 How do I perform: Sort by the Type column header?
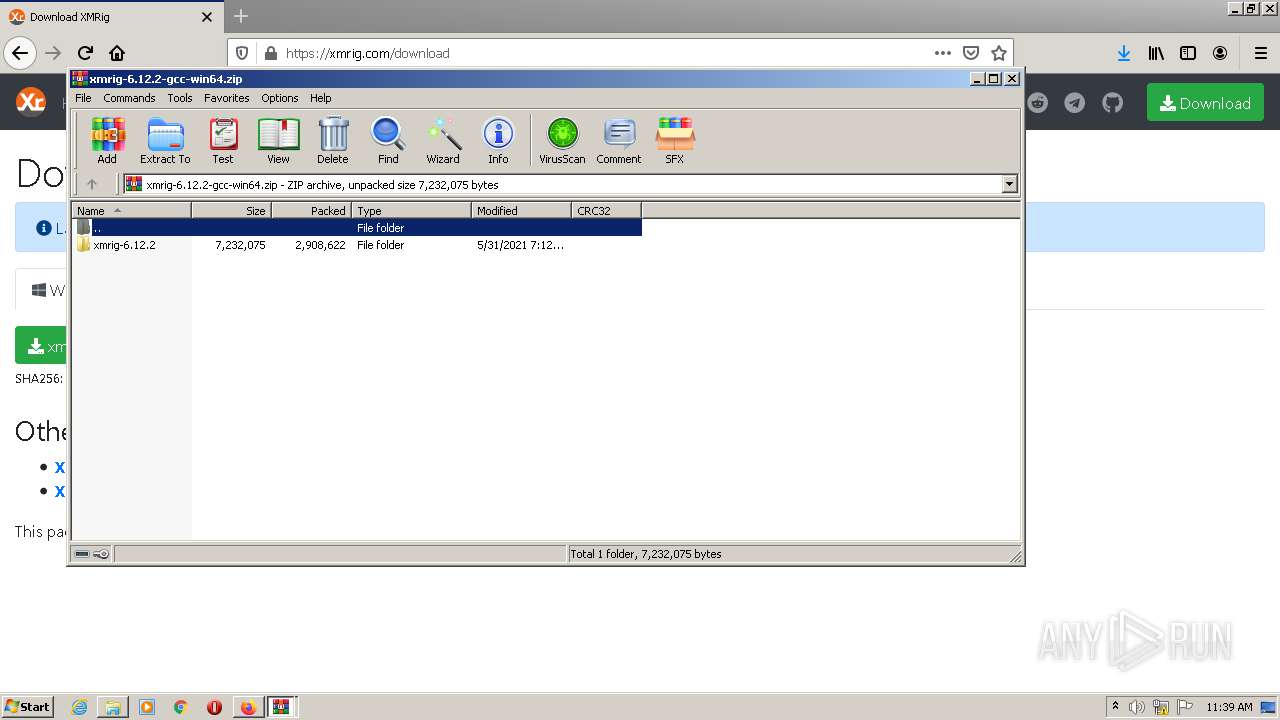pos(411,210)
